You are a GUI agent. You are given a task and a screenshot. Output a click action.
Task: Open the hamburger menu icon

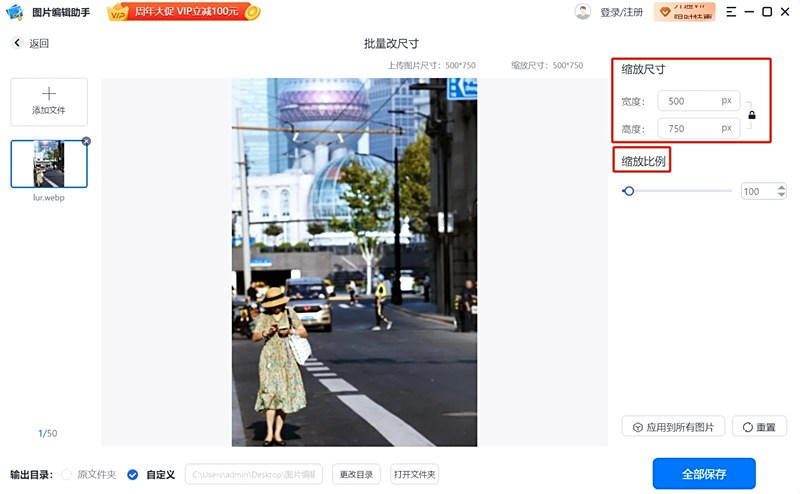731,12
